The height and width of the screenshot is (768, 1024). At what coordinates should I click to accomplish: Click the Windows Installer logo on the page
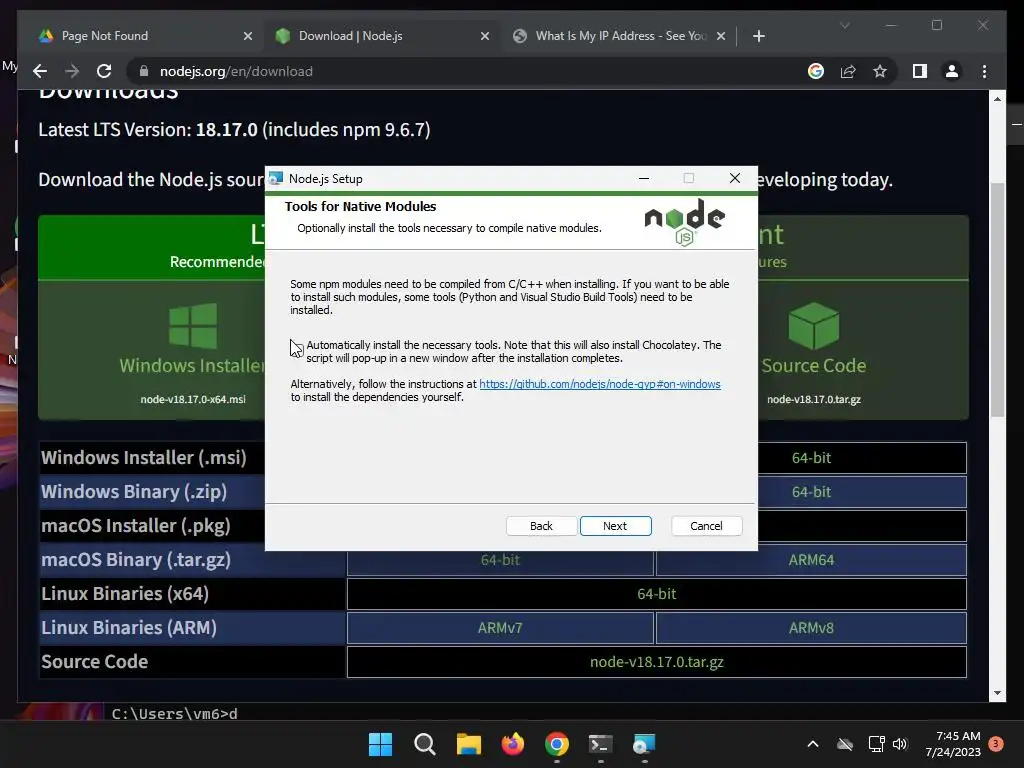[x=193, y=325]
